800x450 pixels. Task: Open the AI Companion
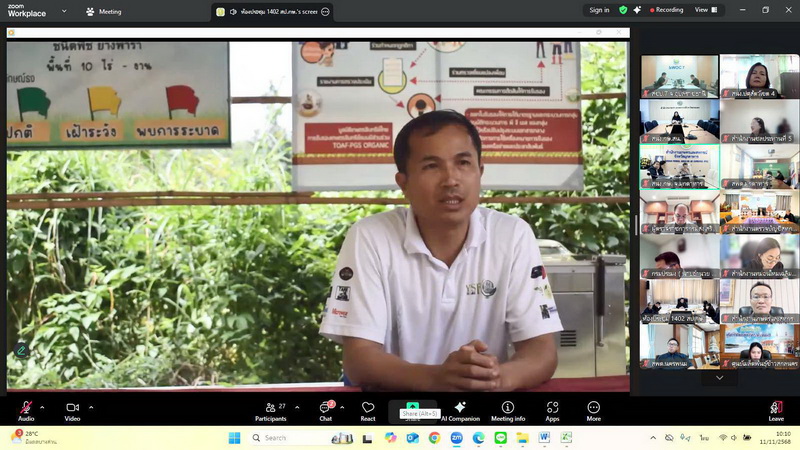pos(460,409)
